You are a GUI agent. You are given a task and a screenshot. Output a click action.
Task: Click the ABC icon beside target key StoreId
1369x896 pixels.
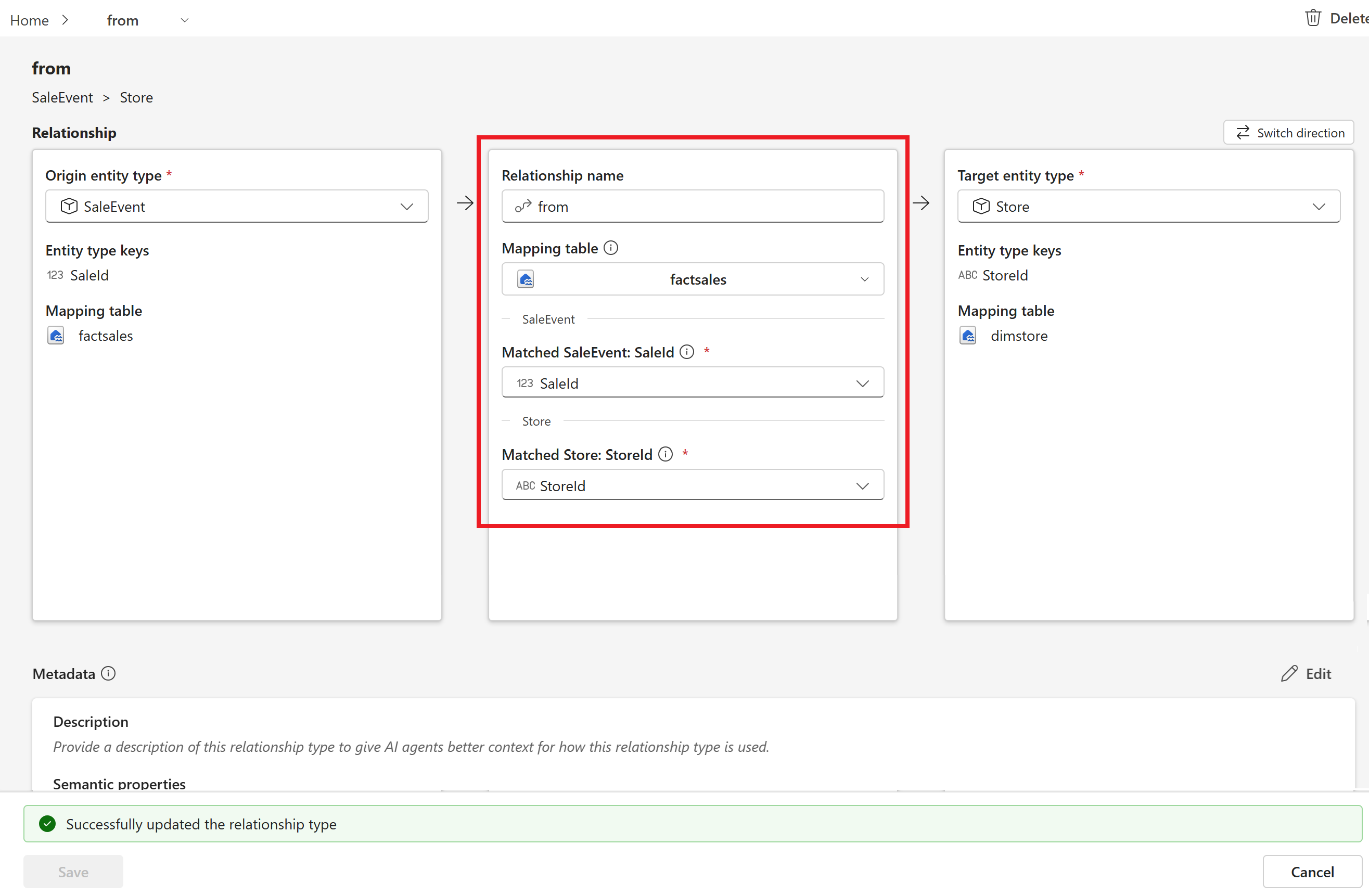click(968, 275)
